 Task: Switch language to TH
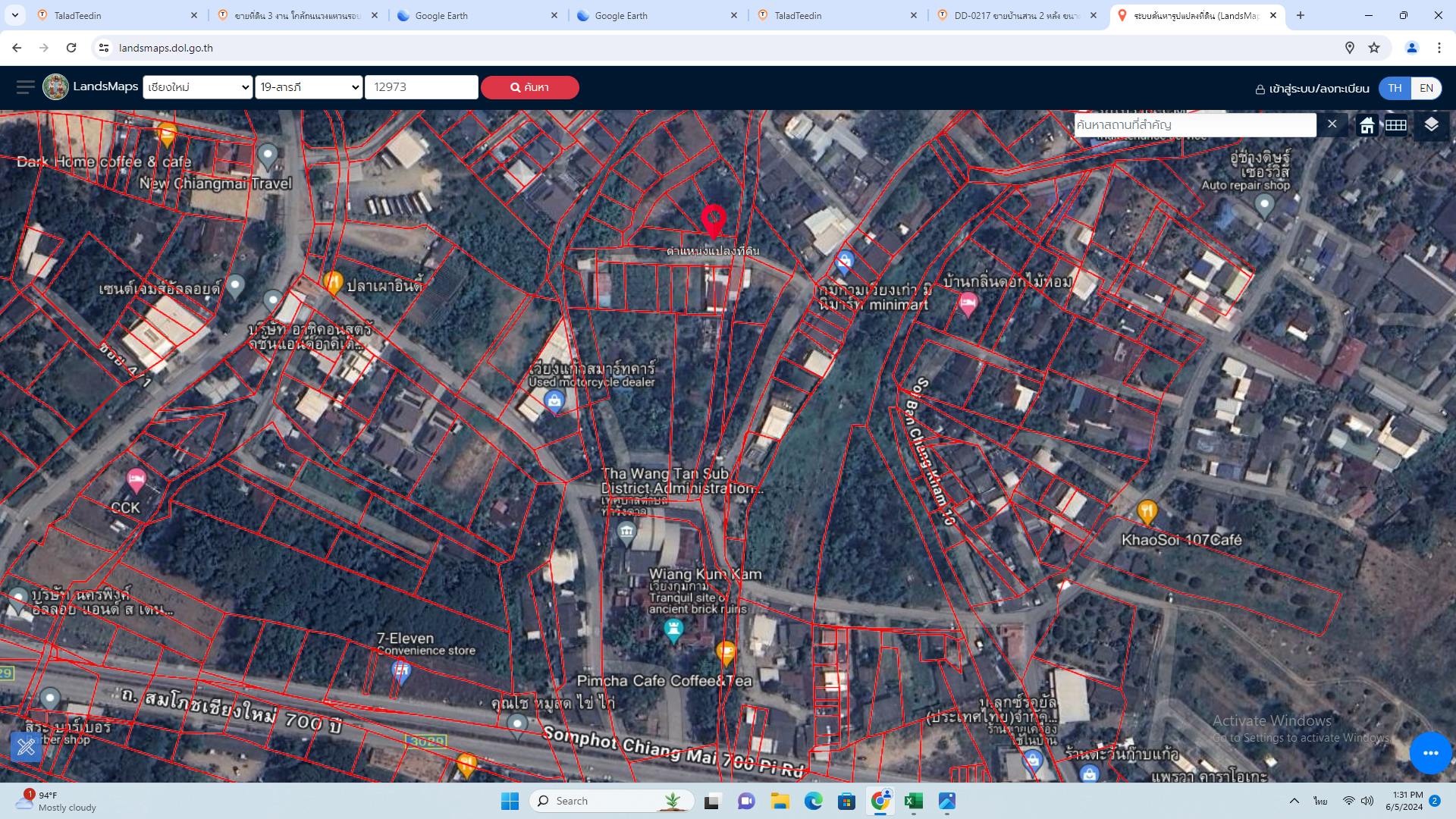coord(1395,88)
